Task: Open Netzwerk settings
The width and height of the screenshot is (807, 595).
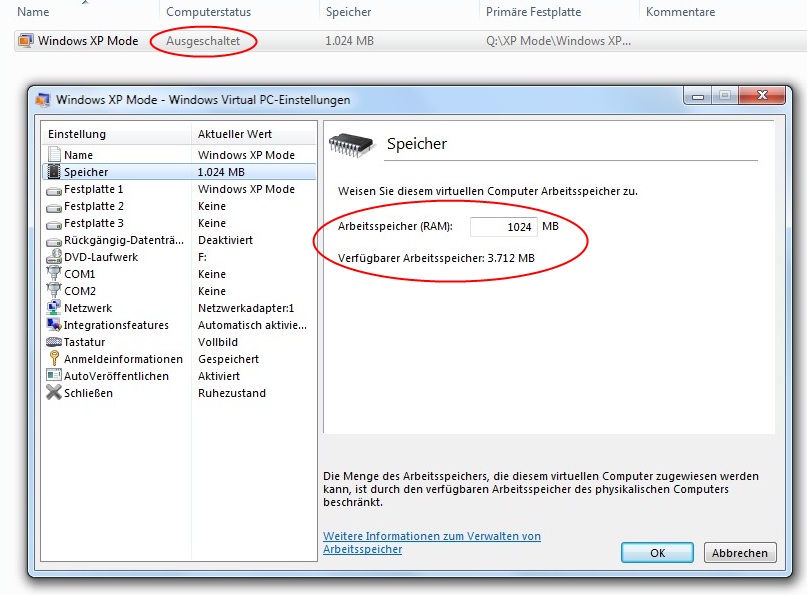Action: pyautogui.click(x=179, y=308)
